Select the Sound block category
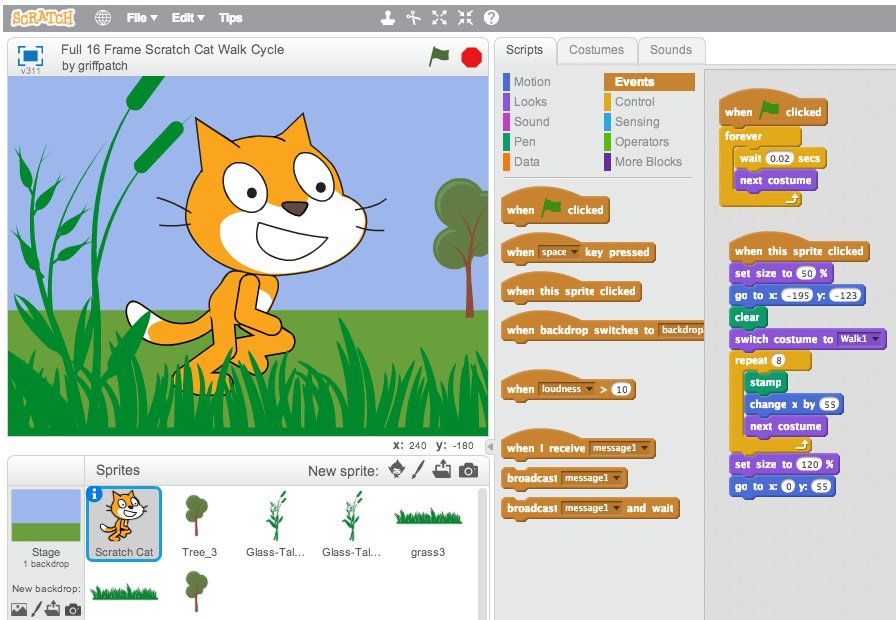This screenshot has height=620, width=896. tap(526, 122)
